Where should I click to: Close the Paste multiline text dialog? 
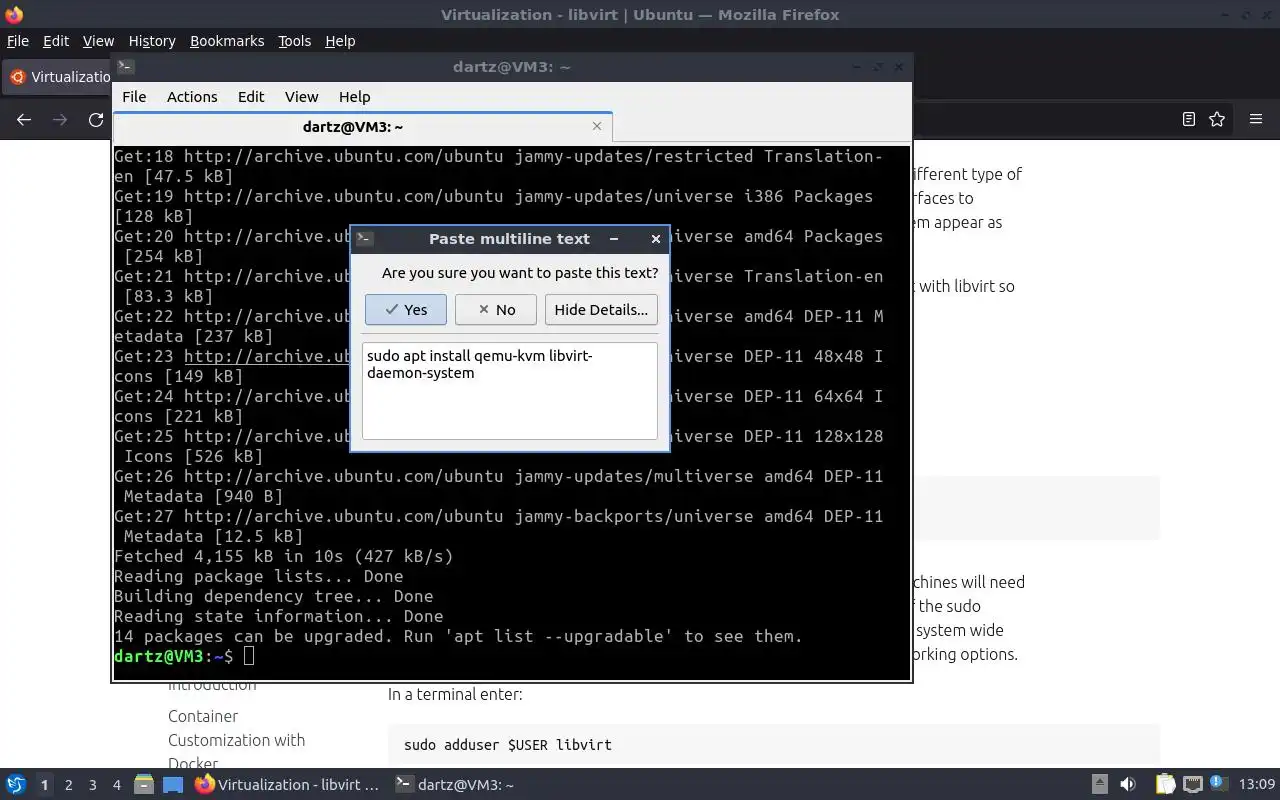pyautogui.click(x=655, y=239)
